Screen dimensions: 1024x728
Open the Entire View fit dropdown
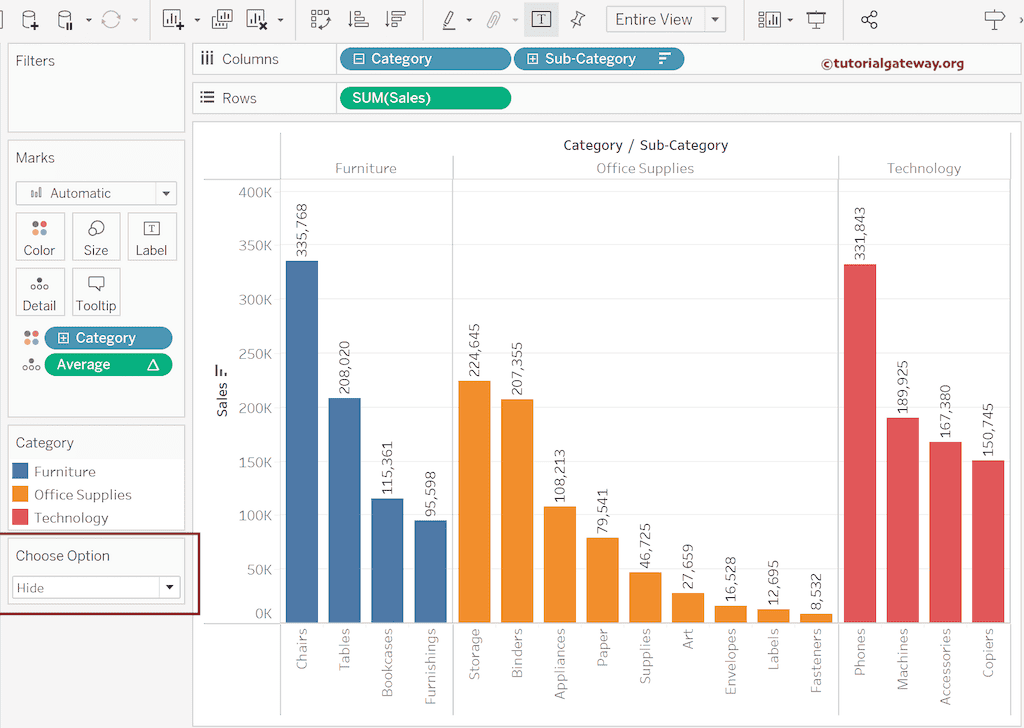(x=714, y=20)
